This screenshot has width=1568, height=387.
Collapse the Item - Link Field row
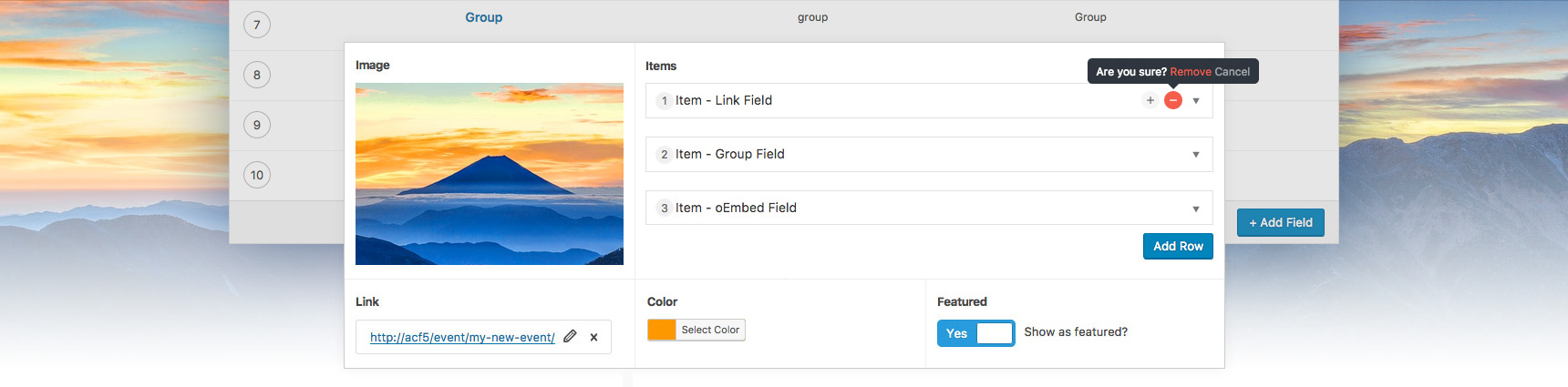click(1196, 101)
